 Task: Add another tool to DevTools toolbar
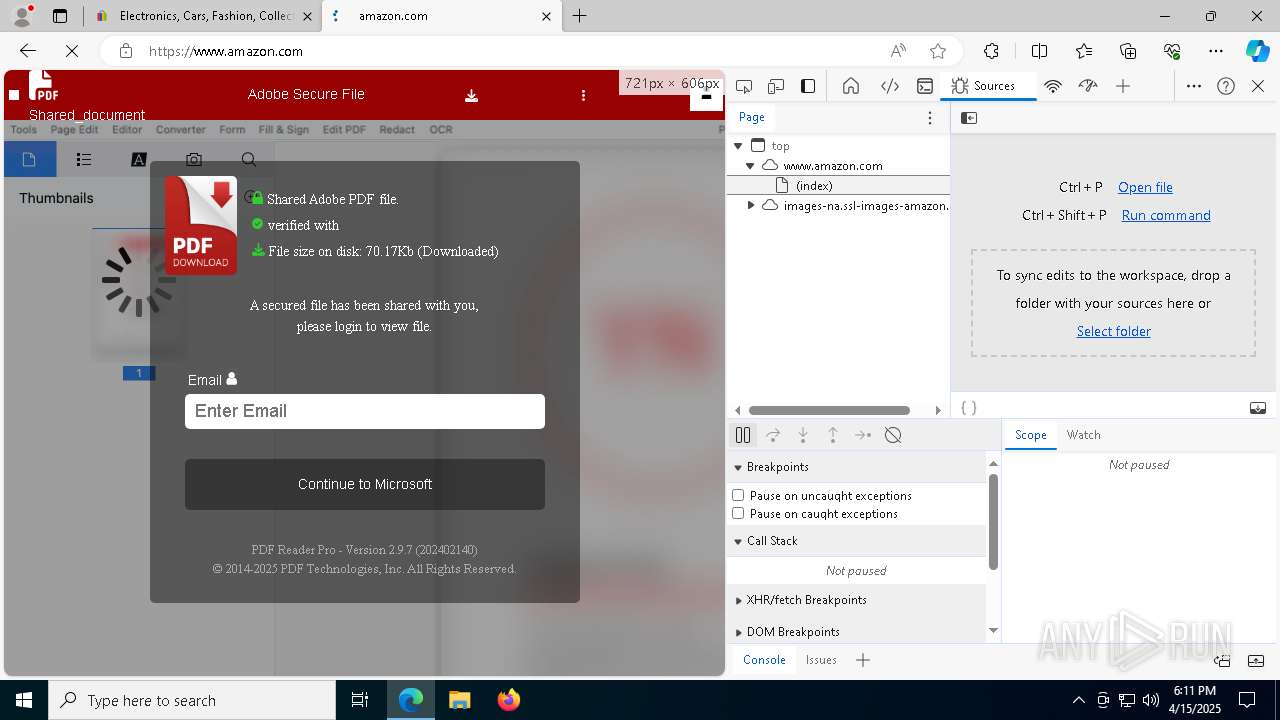(1123, 86)
